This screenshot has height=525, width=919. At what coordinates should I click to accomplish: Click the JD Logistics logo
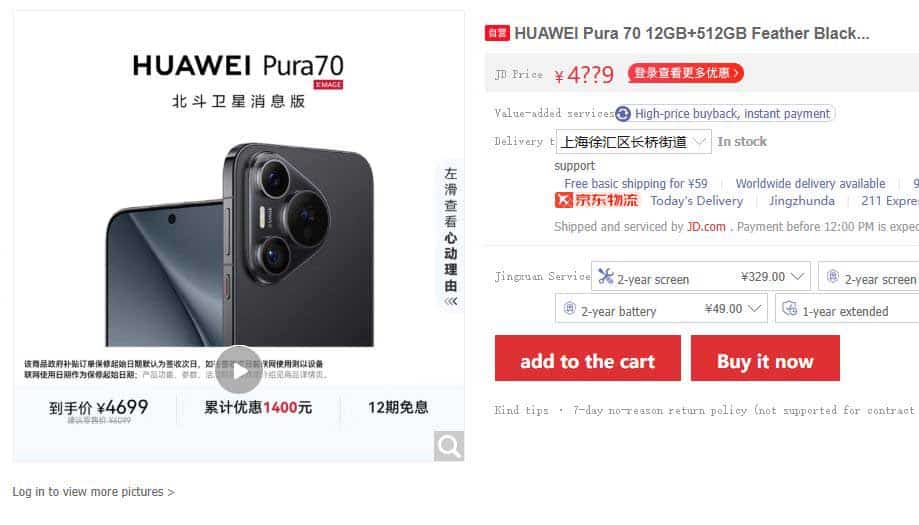(597, 200)
